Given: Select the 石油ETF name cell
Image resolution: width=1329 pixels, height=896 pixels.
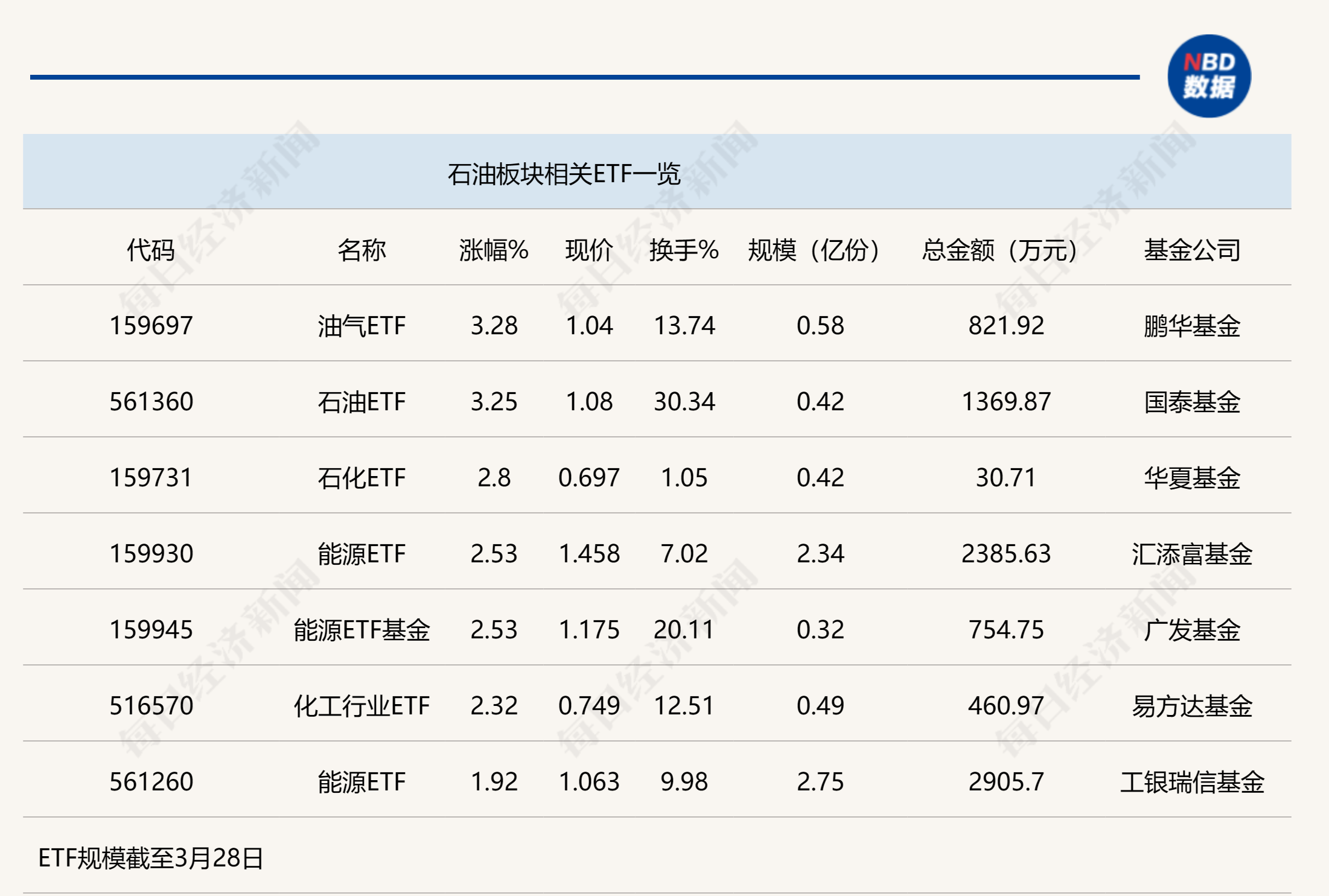Looking at the screenshot, I should [x=362, y=402].
